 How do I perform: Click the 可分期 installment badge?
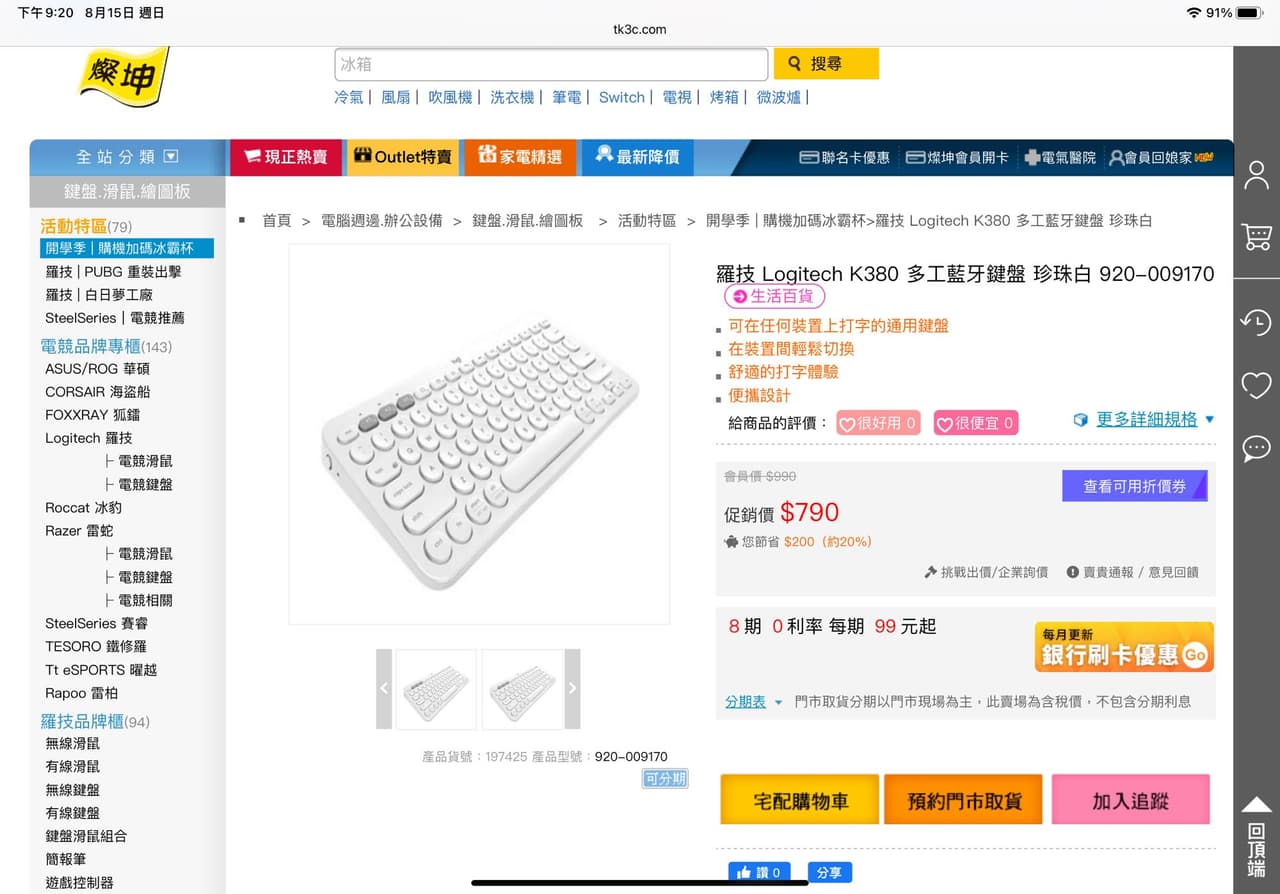(665, 779)
